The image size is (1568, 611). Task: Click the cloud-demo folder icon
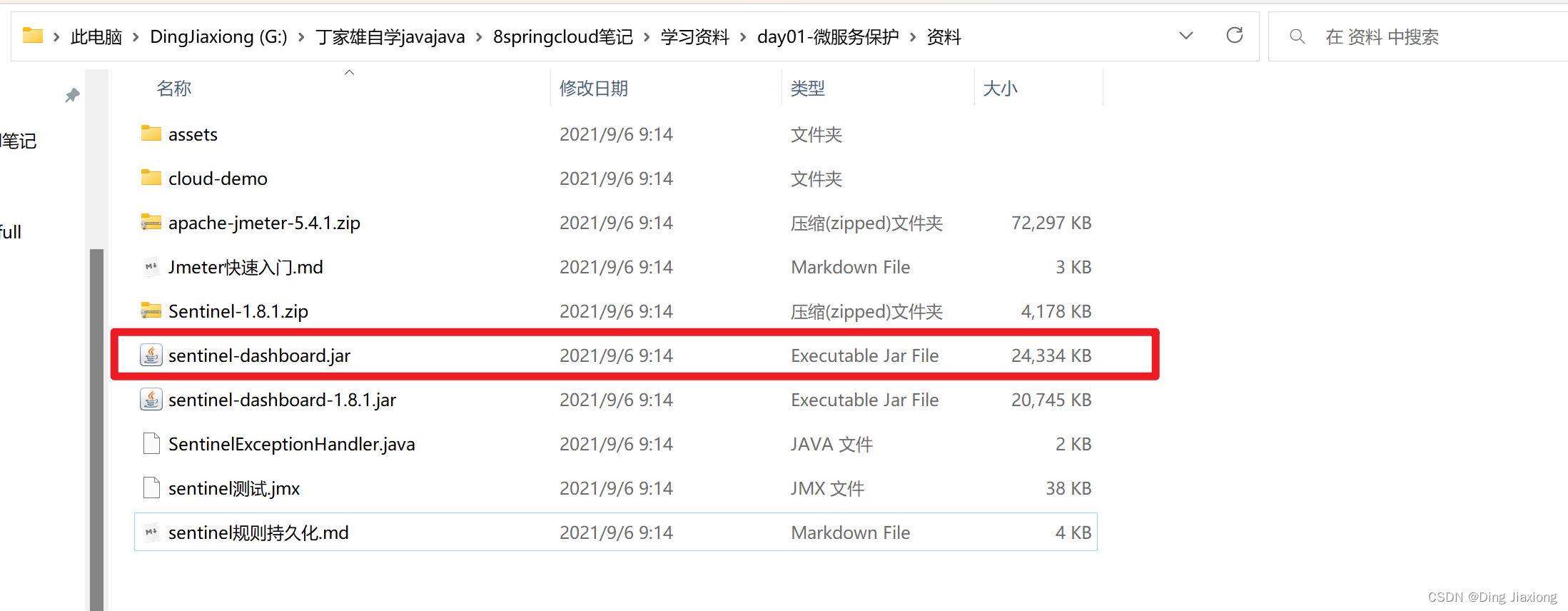151,178
